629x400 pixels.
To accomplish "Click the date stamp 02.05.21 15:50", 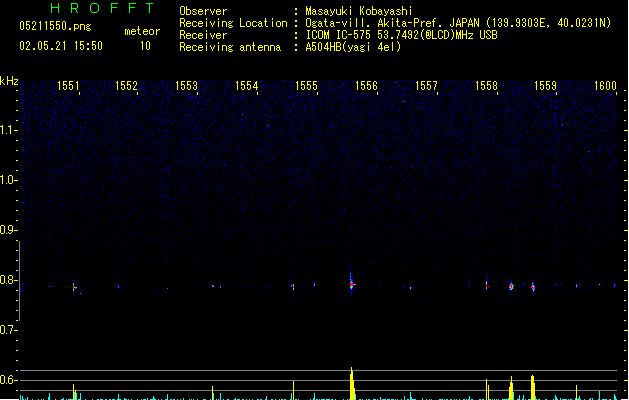I will tap(61, 46).
